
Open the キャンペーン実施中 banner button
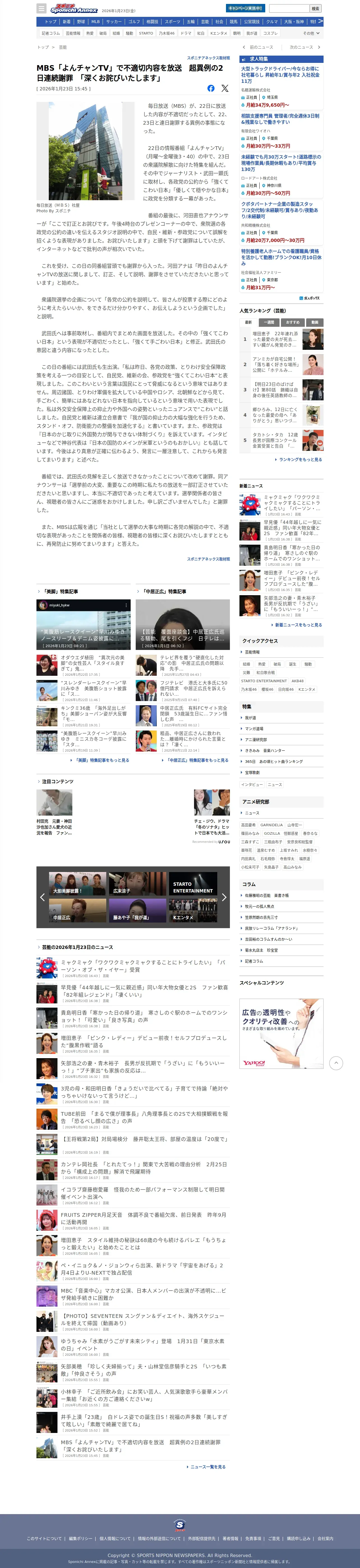[x=245, y=8]
